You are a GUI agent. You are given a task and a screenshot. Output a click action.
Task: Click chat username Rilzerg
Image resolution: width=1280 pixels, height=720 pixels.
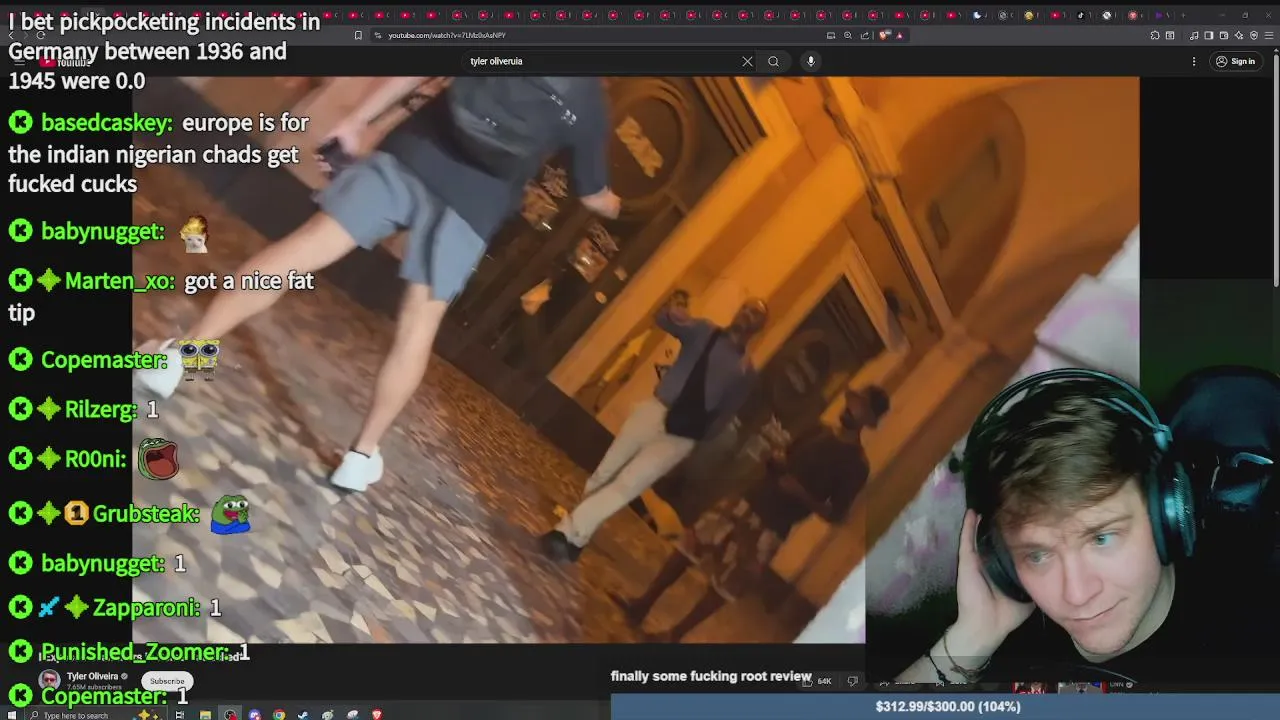(x=101, y=410)
